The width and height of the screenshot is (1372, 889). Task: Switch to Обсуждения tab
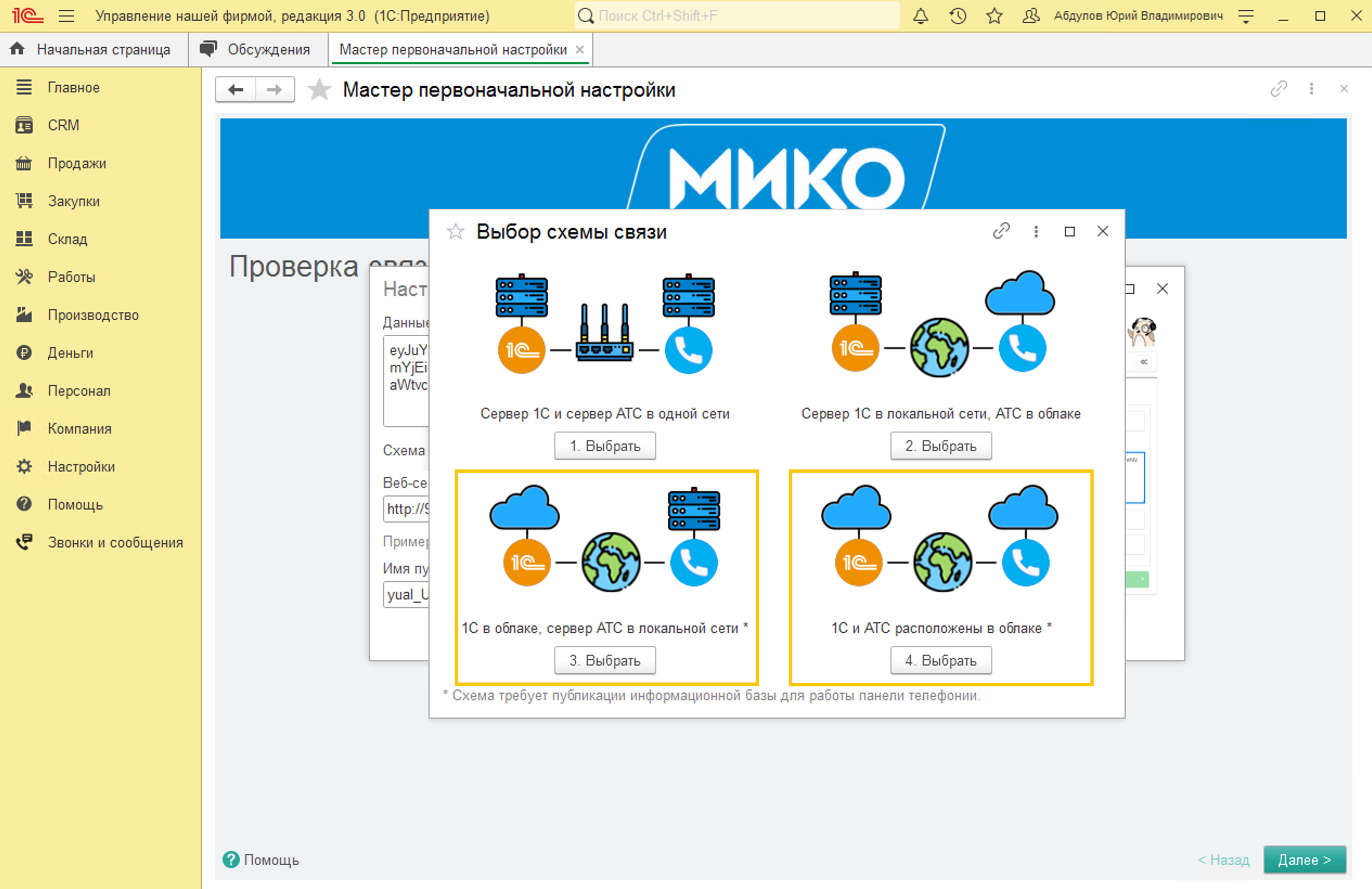tap(258, 49)
